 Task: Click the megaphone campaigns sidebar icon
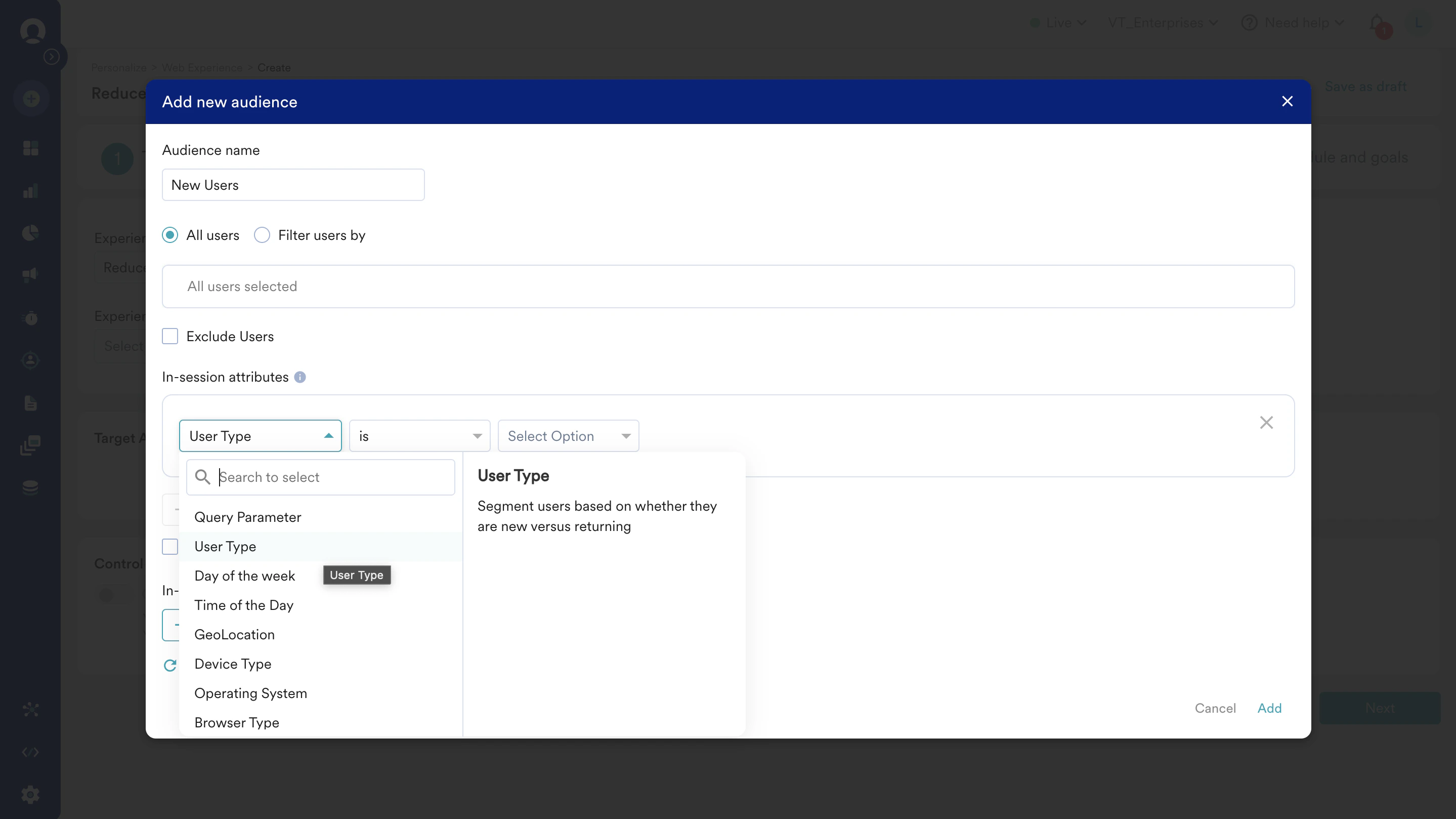[30, 275]
